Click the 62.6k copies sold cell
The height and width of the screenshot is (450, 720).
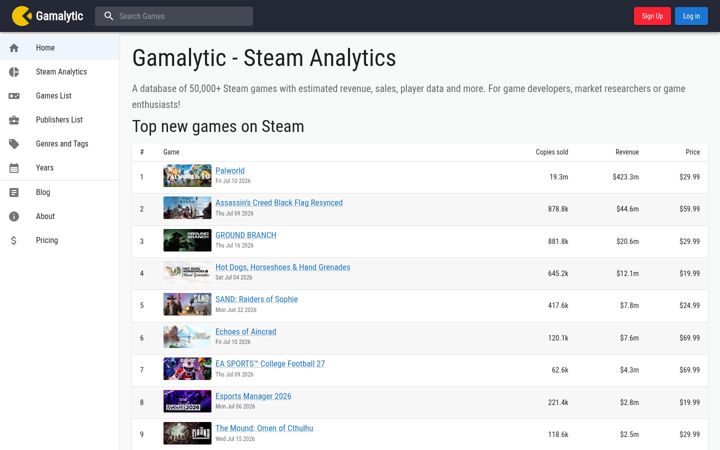pyautogui.click(x=560, y=370)
